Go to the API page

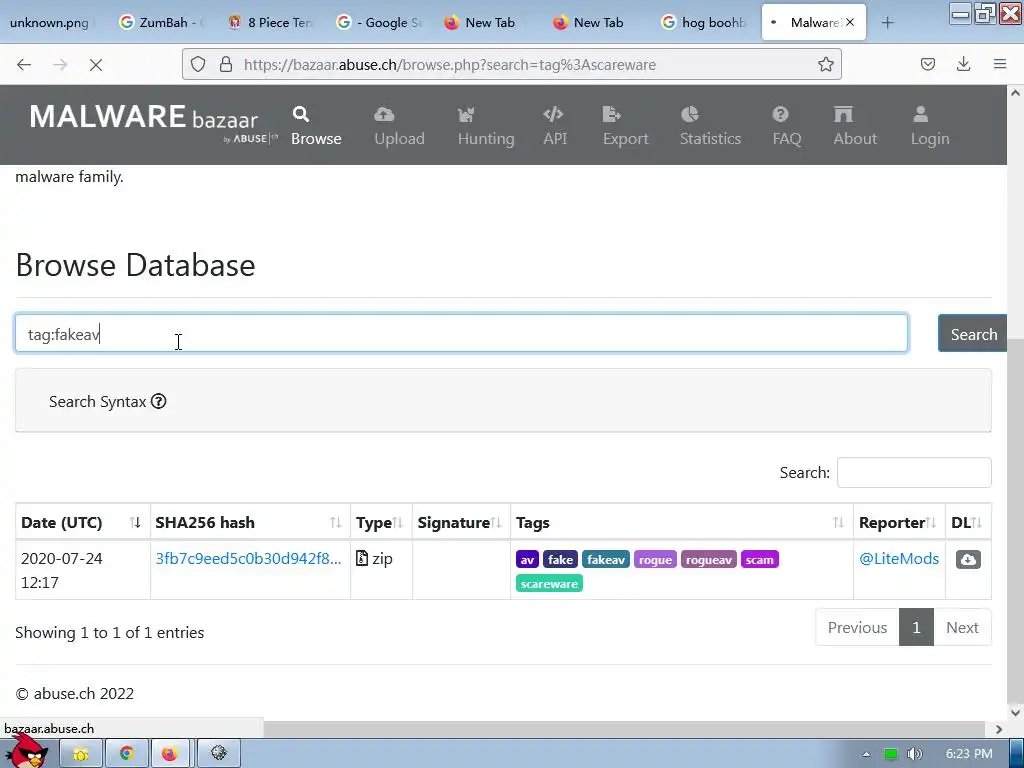coord(554,126)
